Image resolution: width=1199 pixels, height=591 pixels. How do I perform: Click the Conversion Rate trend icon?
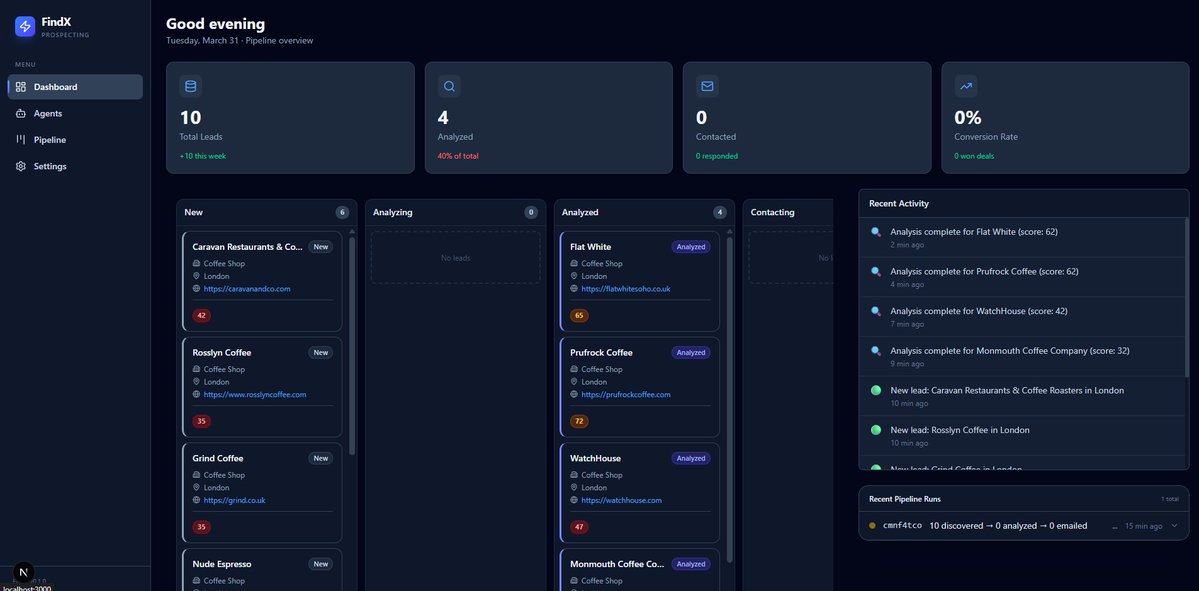click(966, 86)
